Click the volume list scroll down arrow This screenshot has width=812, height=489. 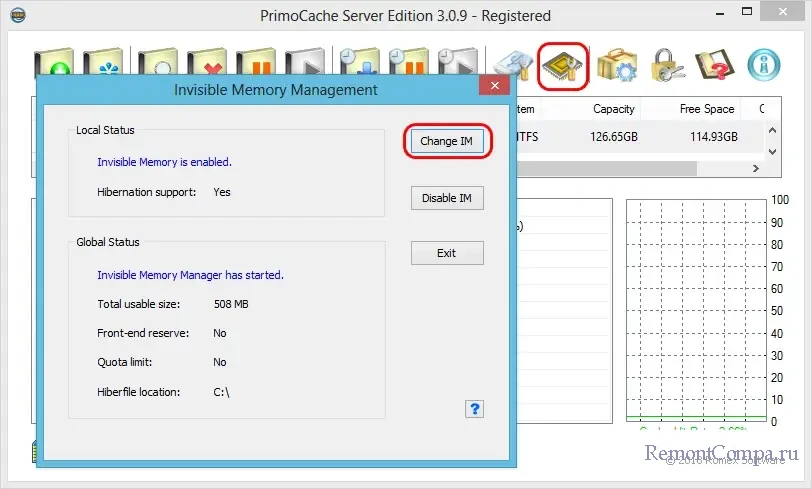point(770,150)
